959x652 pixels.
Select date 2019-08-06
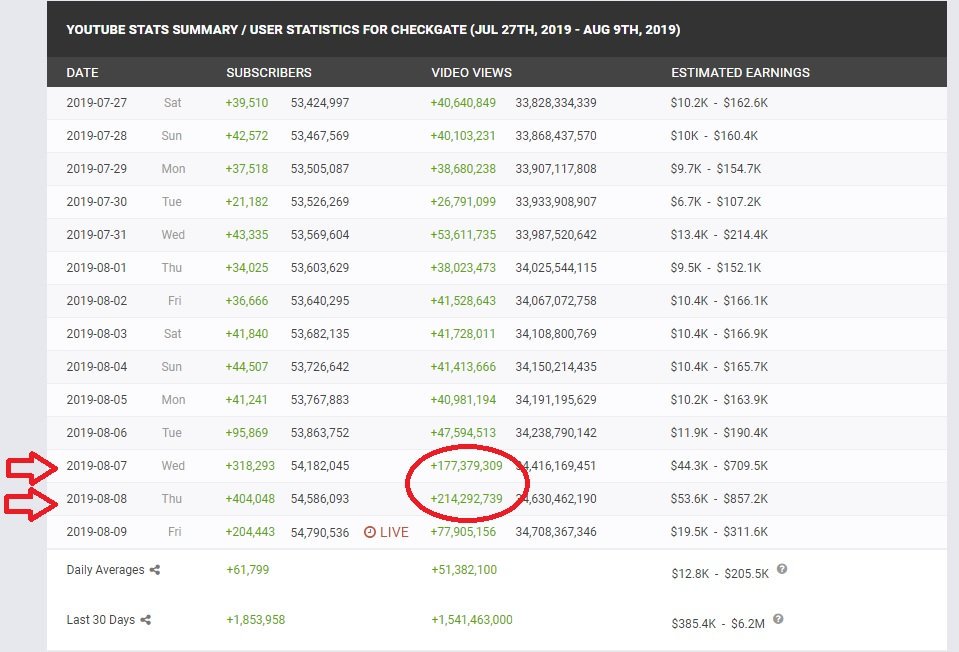(97, 433)
